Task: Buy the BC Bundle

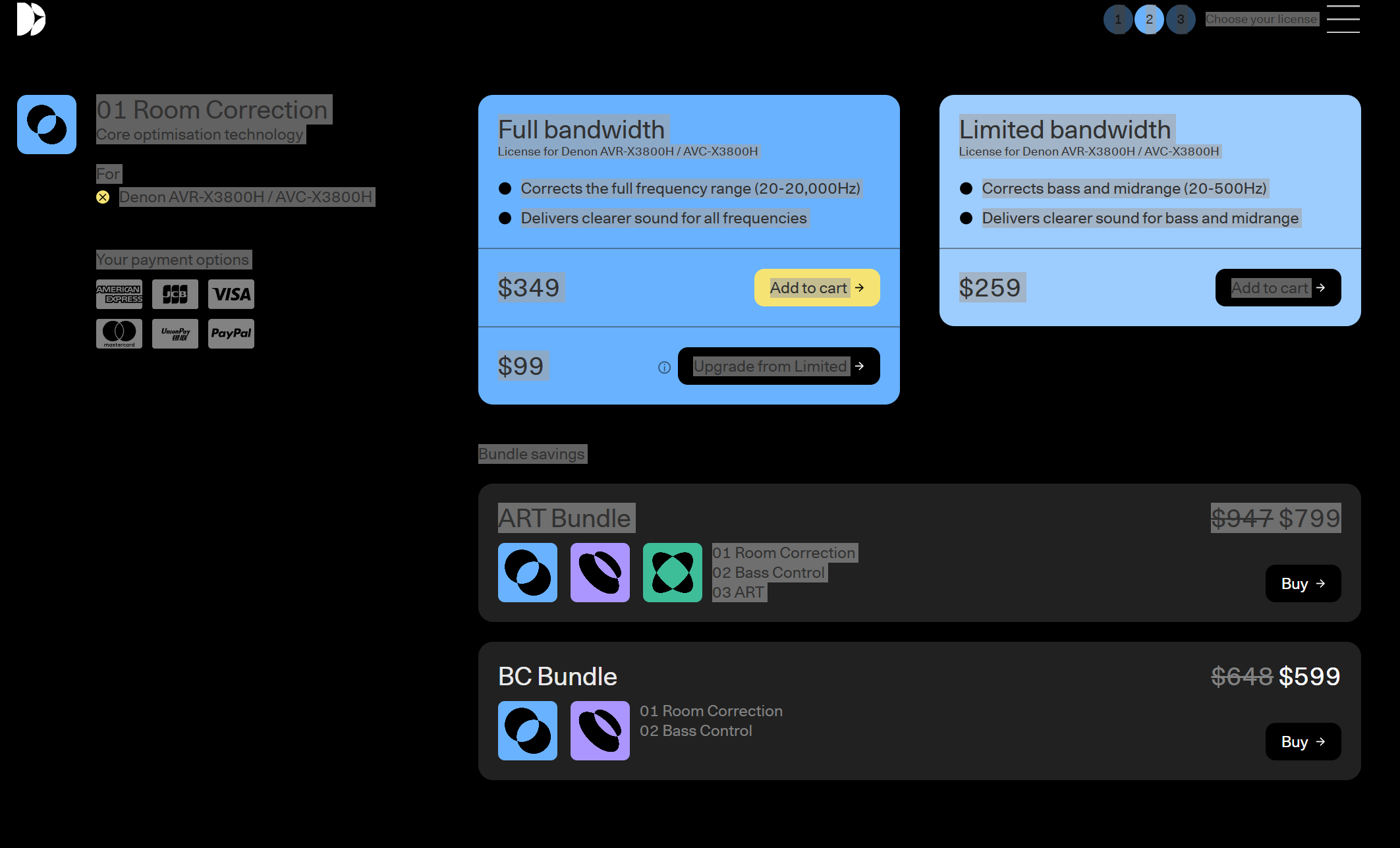Action: coord(1303,741)
